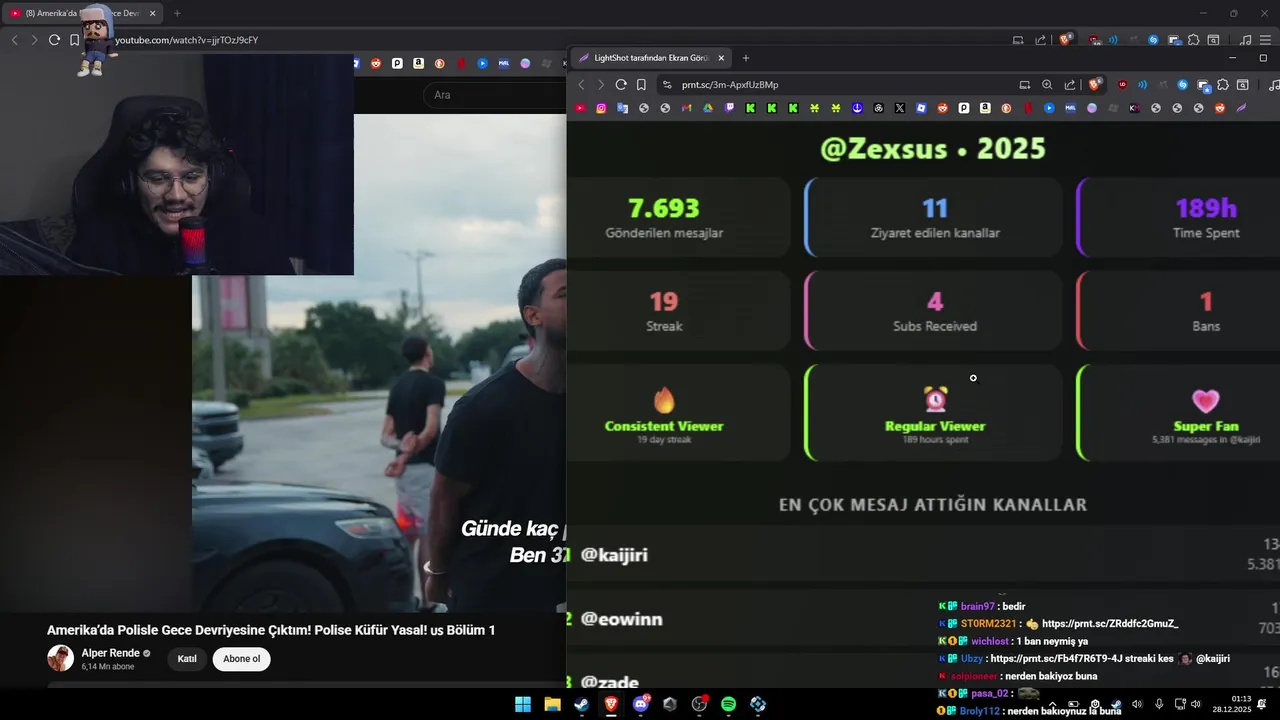This screenshot has width=1280, height=720.
Task: Open the MAL bookmark
Action: (x=1070, y=108)
